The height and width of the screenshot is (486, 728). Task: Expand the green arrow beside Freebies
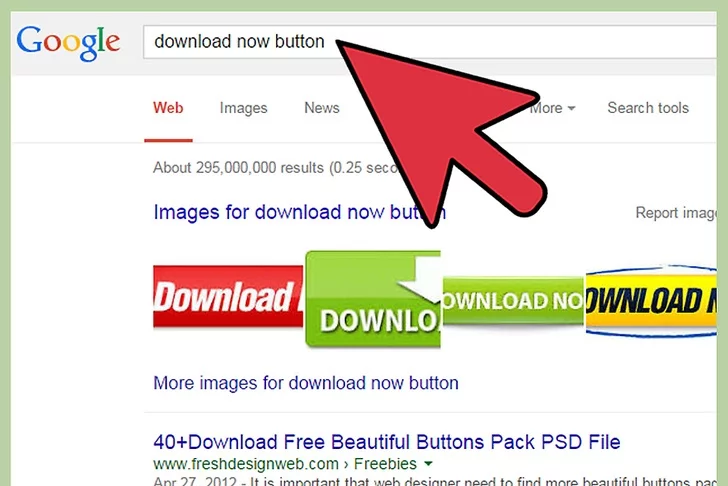pos(428,465)
